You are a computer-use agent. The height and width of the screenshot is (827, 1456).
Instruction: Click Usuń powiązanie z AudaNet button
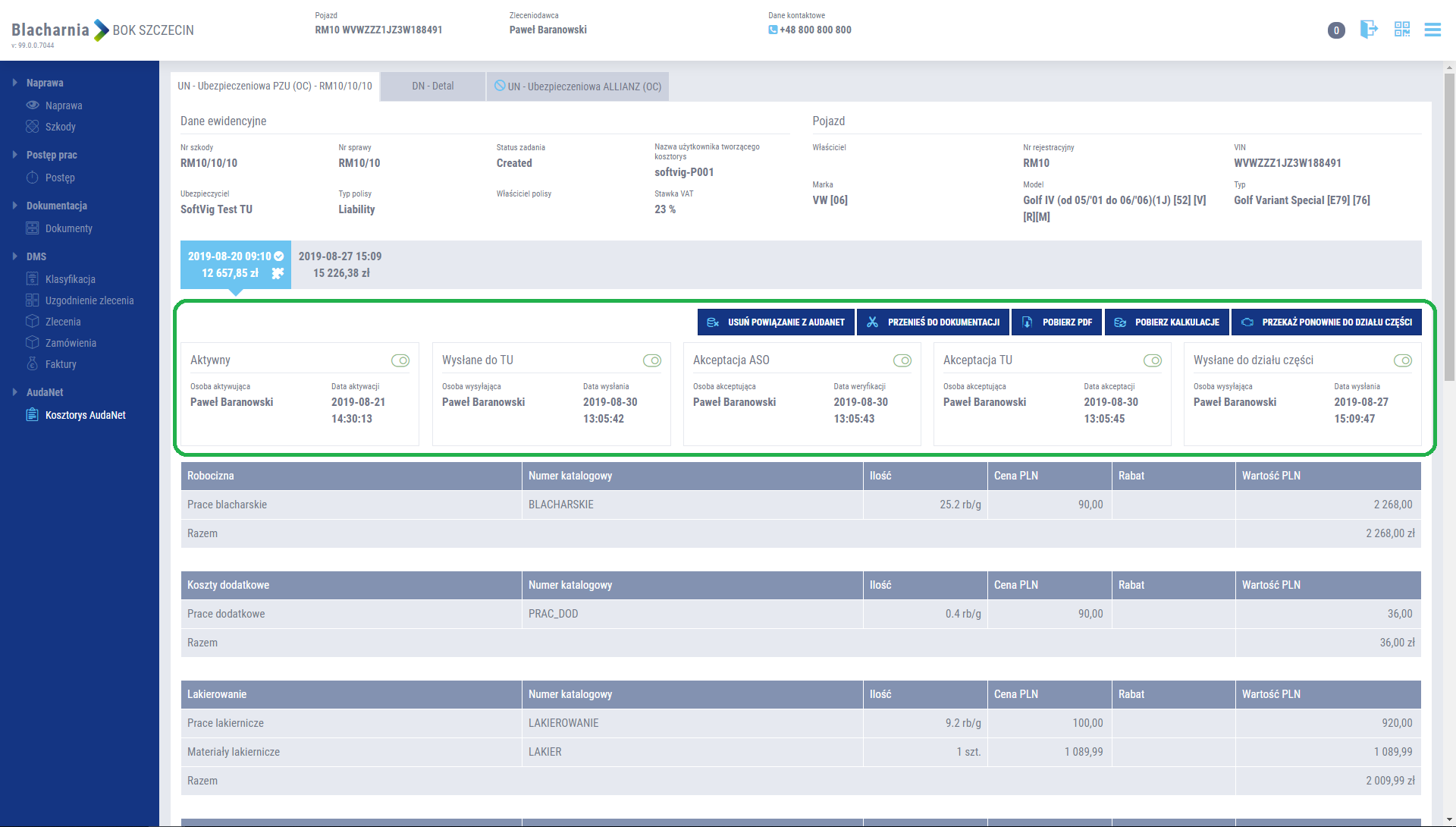pyautogui.click(x=776, y=322)
